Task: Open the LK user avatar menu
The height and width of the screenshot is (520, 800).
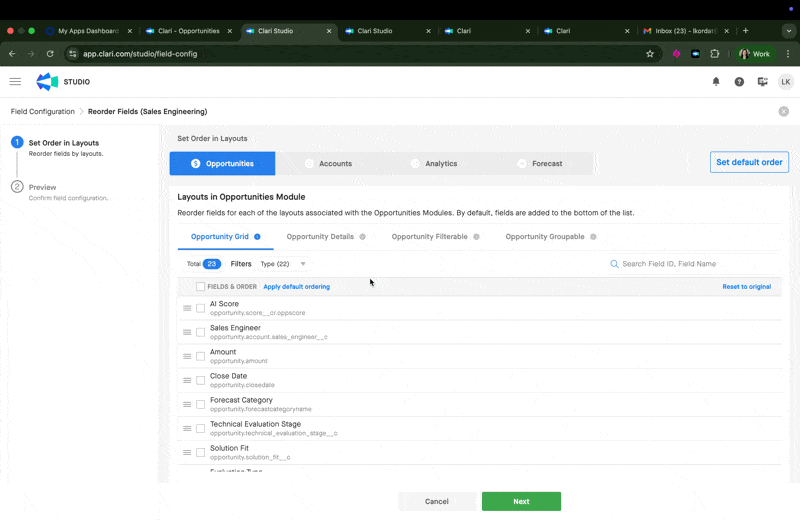Action: pyautogui.click(x=786, y=82)
